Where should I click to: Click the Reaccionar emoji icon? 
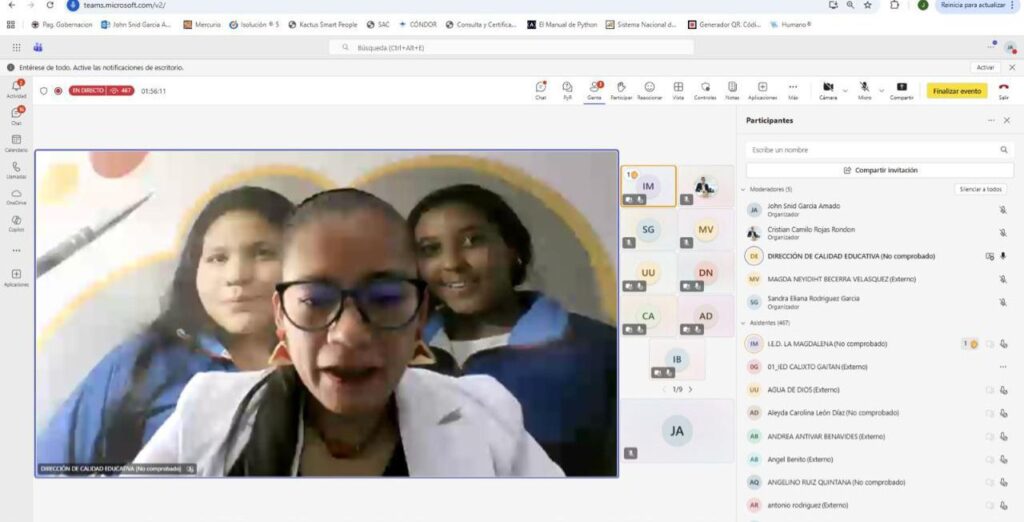click(649, 88)
